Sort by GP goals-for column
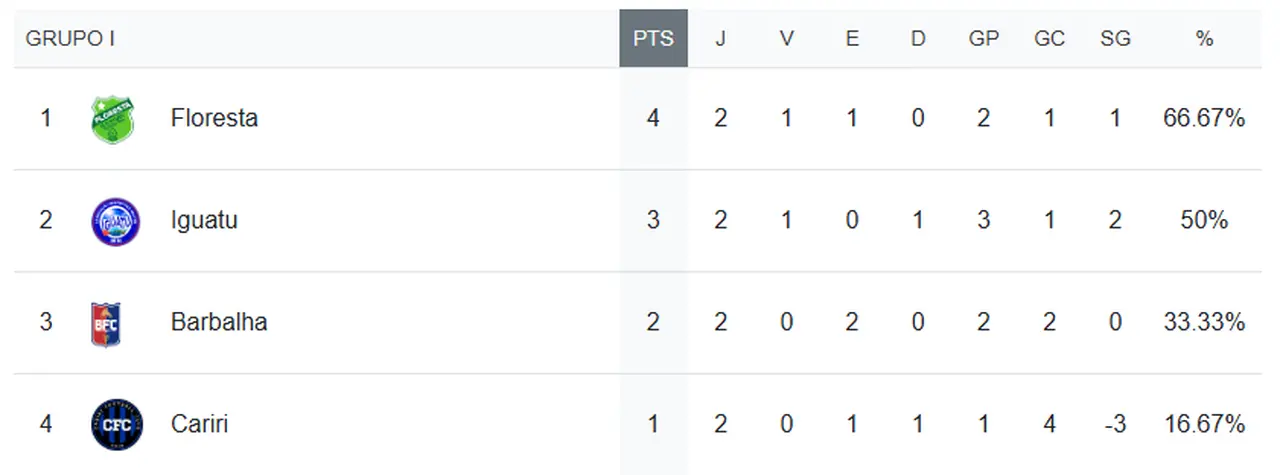The height and width of the screenshot is (475, 1280). click(984, 39)
